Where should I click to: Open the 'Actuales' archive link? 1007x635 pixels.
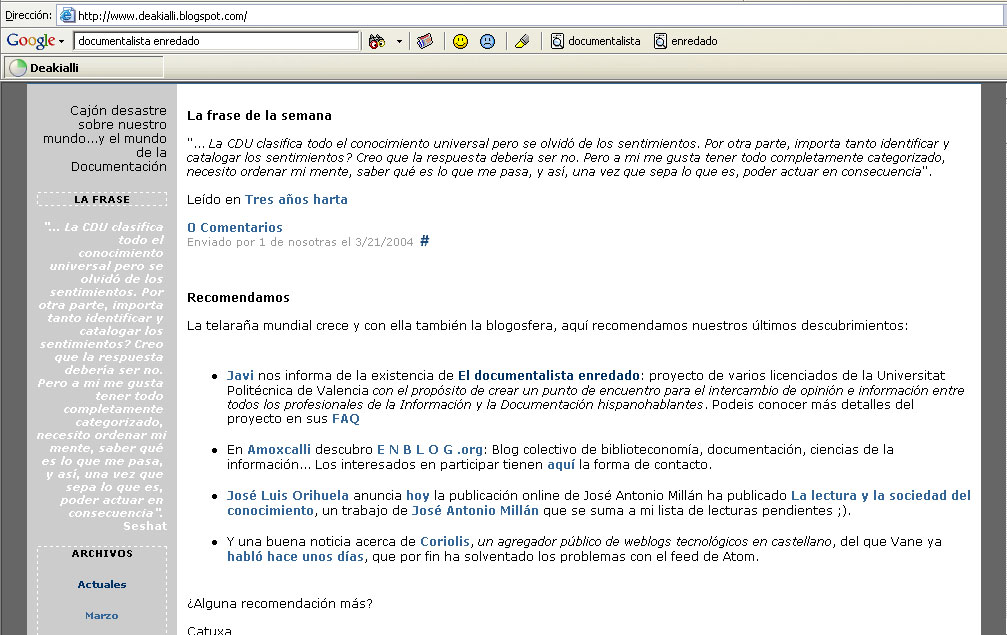(x=102, y=584)
